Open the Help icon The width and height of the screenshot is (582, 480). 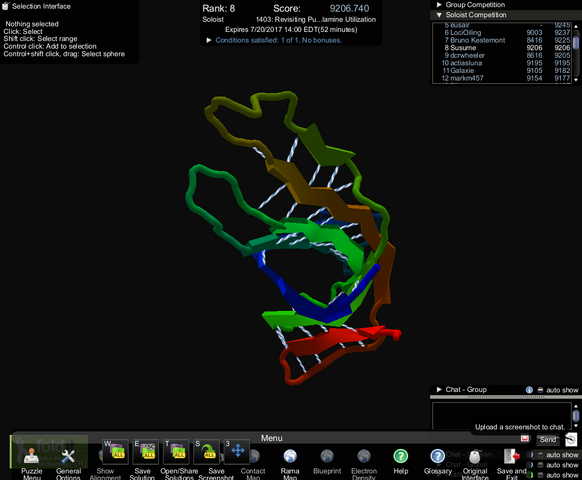[x=400, y=457]
